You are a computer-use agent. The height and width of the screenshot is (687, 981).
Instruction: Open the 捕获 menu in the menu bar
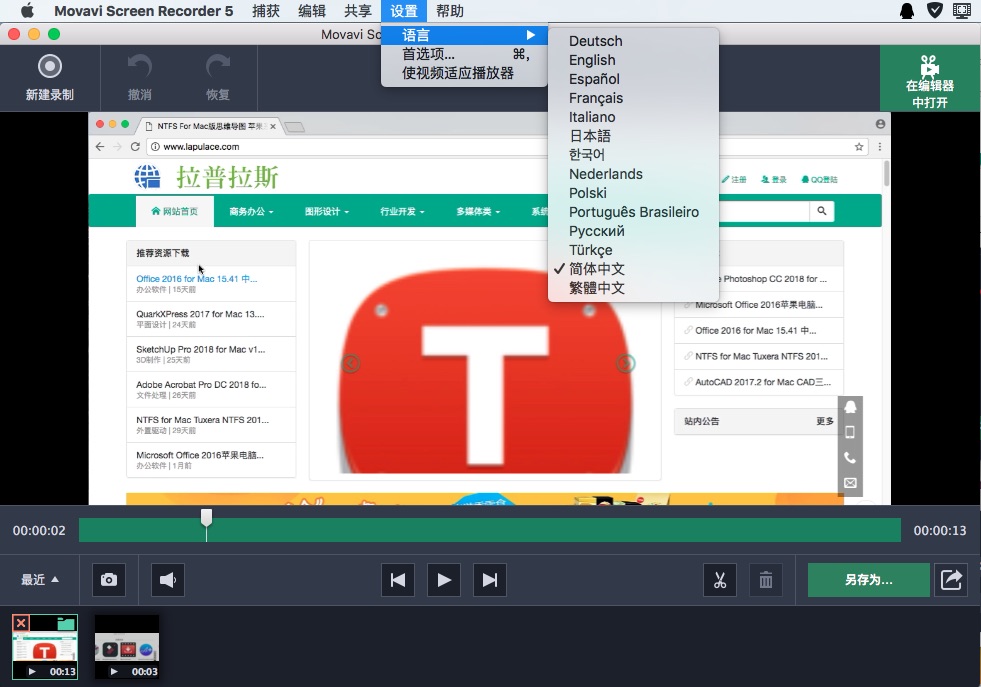[266, 11]
